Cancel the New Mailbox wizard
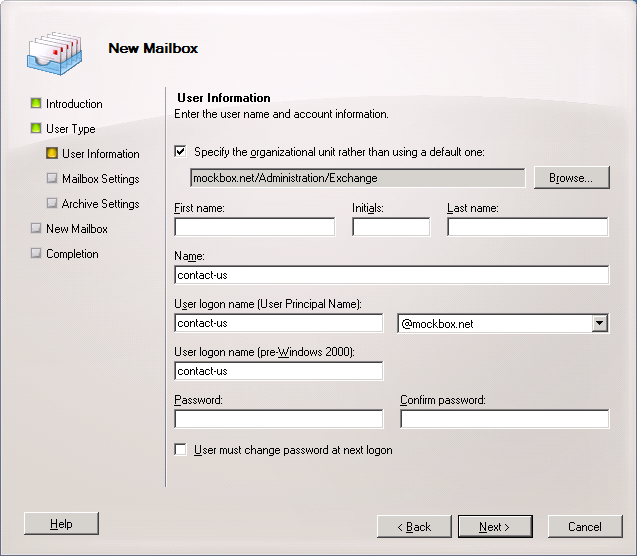 [585, 527]
